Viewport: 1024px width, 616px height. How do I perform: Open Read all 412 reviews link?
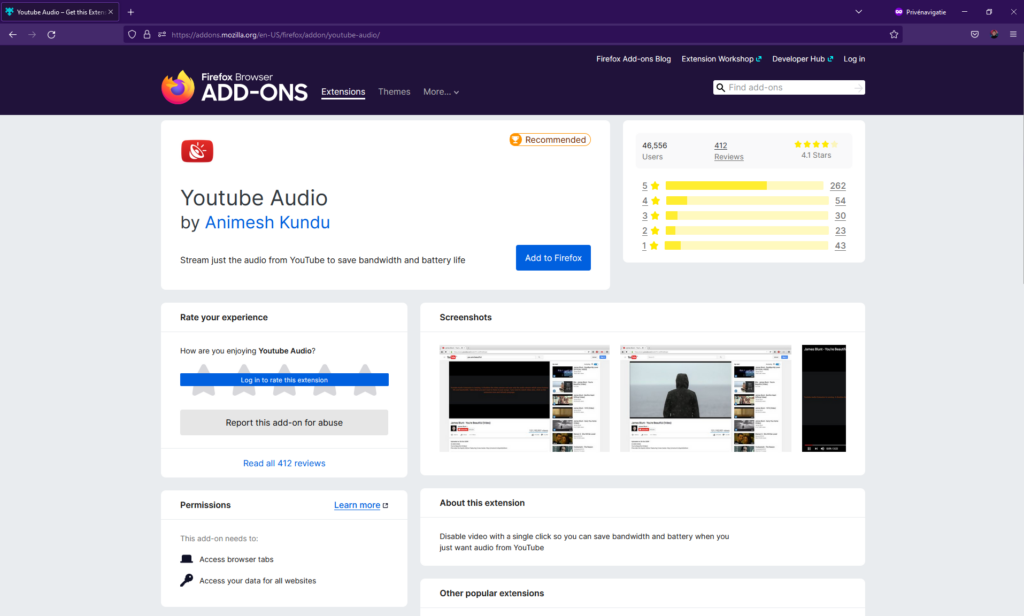[284, 463]
